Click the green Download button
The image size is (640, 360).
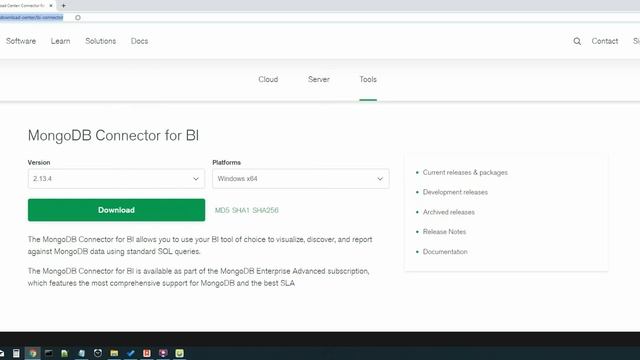(116, 210)
